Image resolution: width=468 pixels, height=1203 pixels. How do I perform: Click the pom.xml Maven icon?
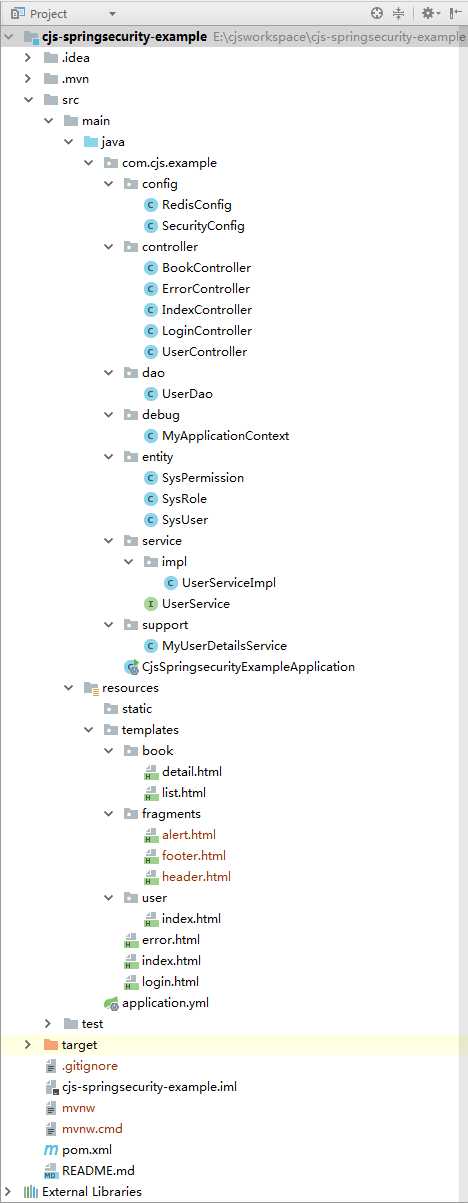(x=51, y=1150)
